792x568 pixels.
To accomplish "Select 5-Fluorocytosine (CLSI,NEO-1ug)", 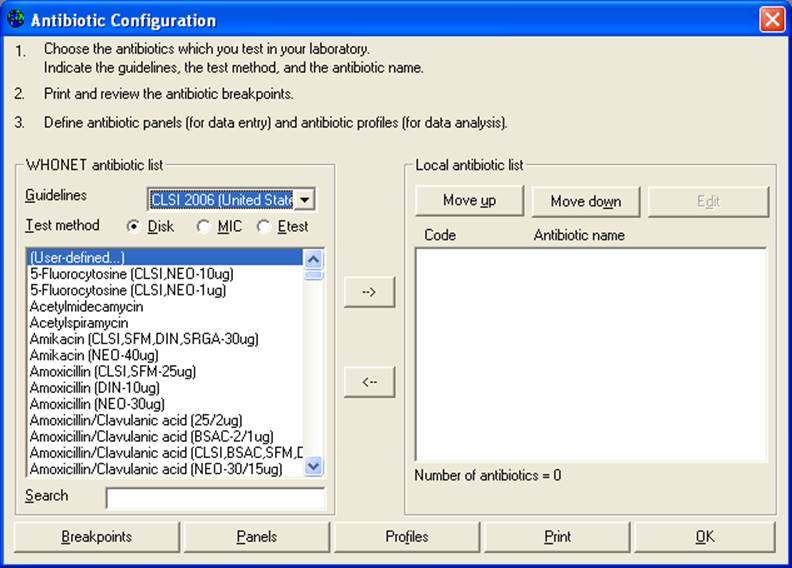I will click(165, 290).
